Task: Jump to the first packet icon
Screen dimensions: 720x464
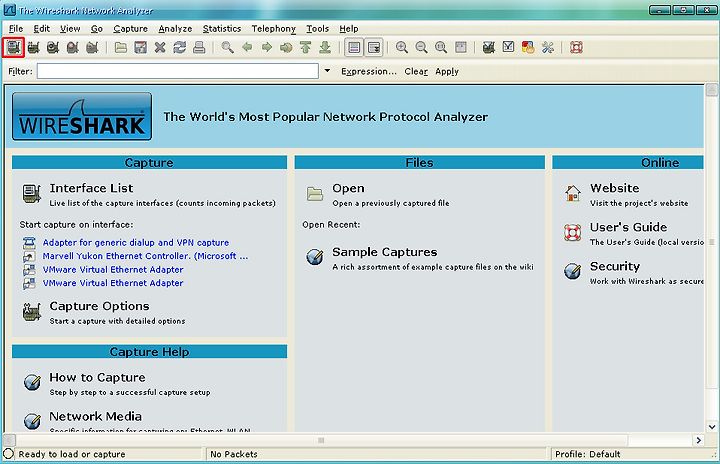Action: point(305,47)
